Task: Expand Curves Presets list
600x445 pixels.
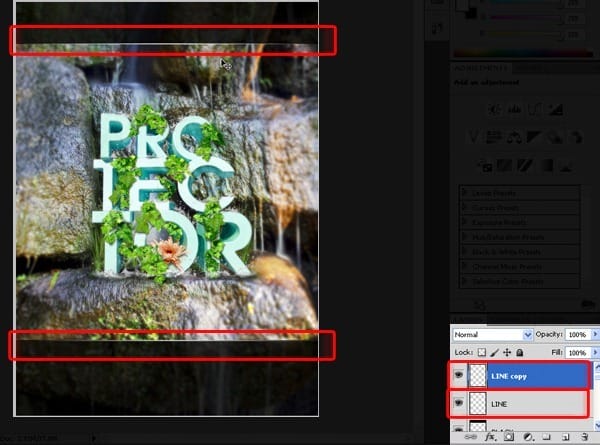Action: click(465, 208)
